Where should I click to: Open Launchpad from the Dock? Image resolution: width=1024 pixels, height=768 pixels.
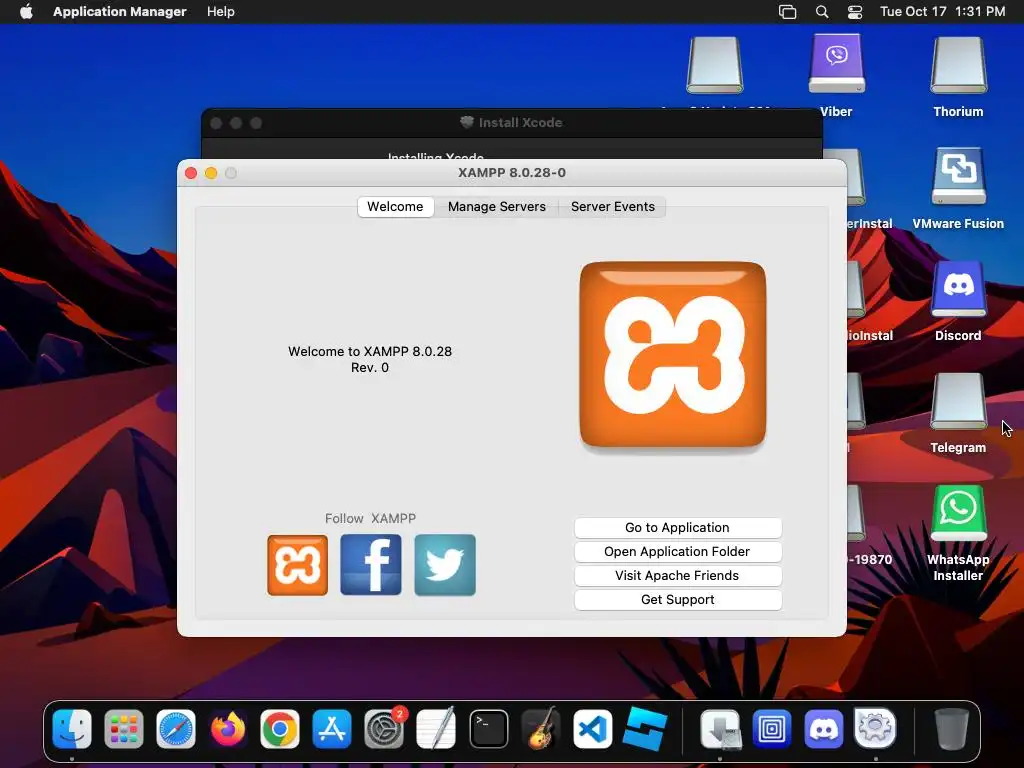(x=123, y=728)
